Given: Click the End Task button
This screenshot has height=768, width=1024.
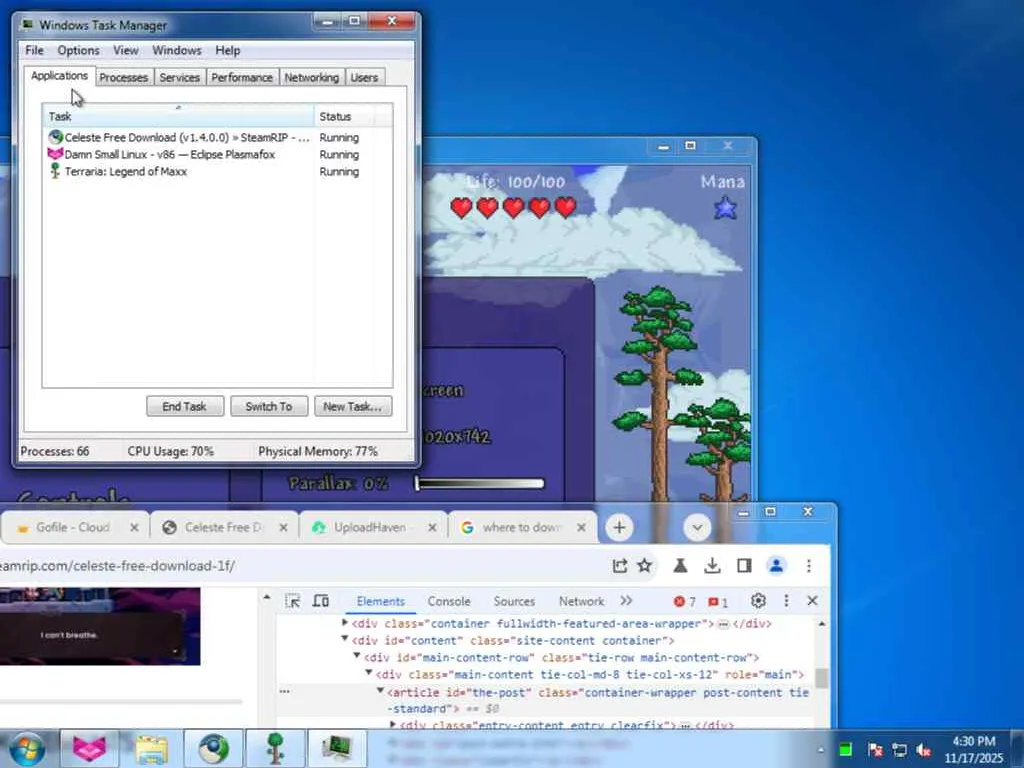Looking at the screenshot, I should (x=185, y=406).
